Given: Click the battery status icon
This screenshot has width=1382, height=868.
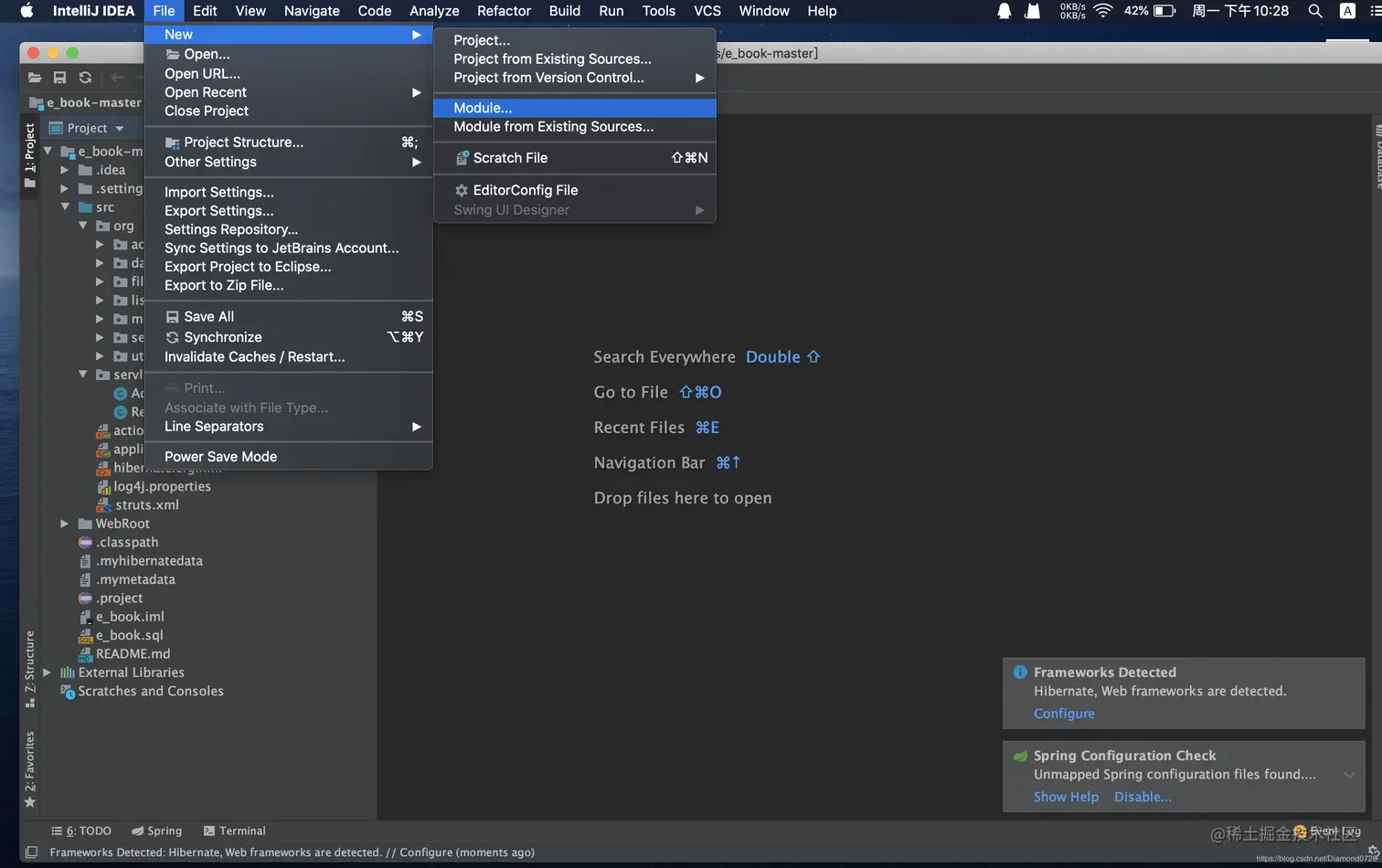Looking at the screenshot, I should click(x=1164, y=11).
